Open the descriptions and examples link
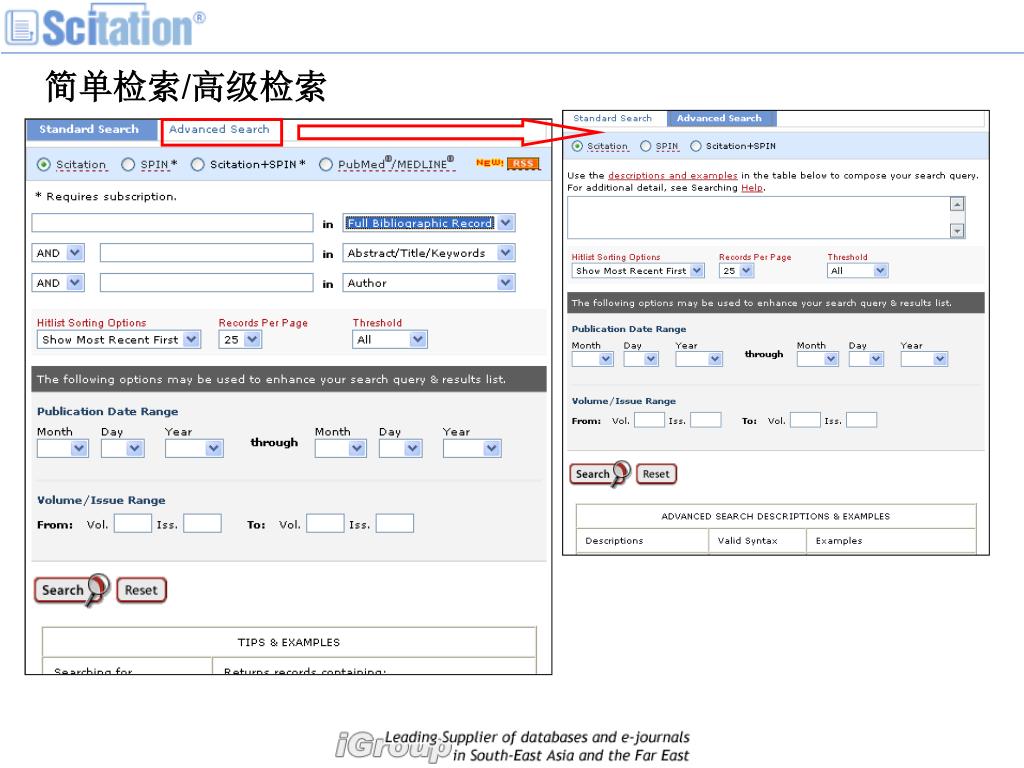The image size is (1024, 768). [x=673, y=176]
